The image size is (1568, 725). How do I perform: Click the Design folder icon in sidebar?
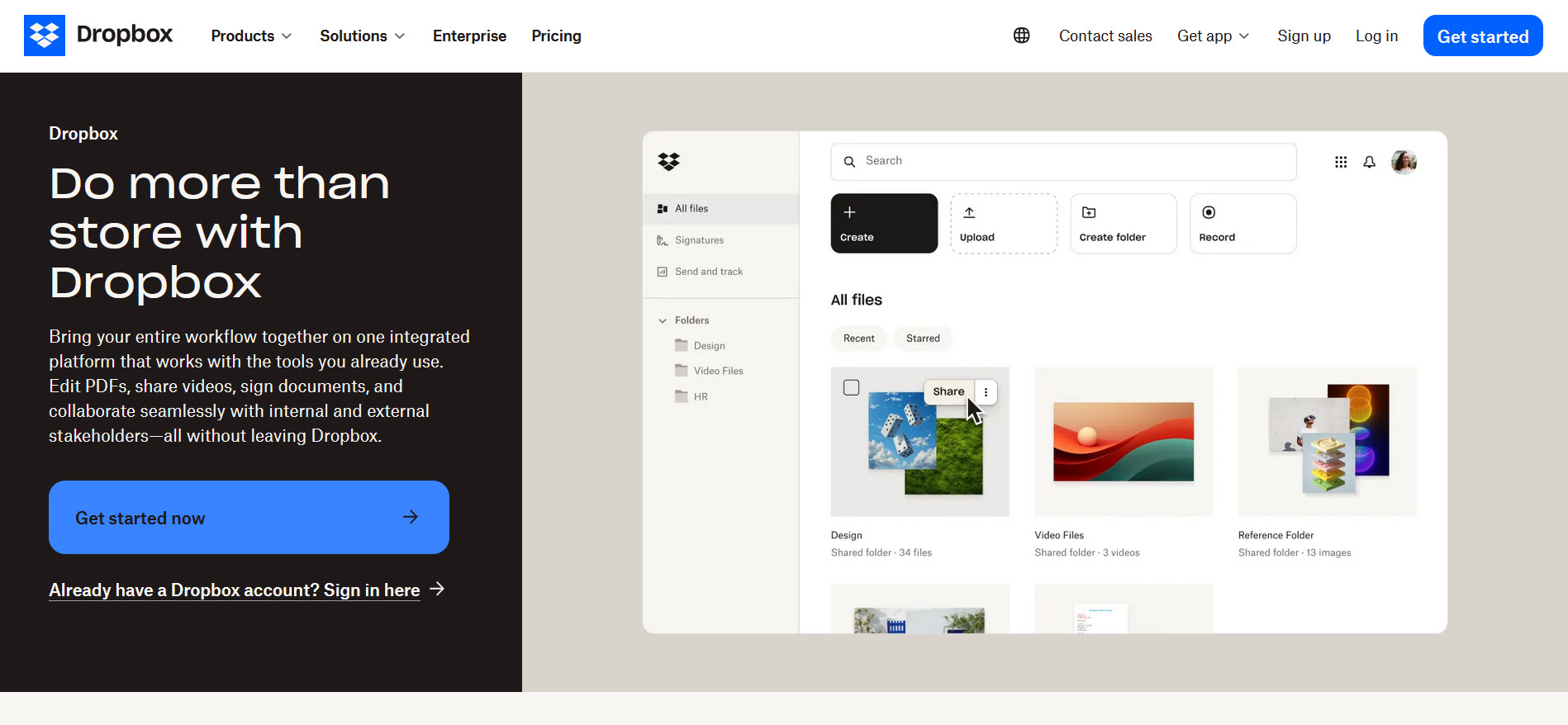click(682, 345)
